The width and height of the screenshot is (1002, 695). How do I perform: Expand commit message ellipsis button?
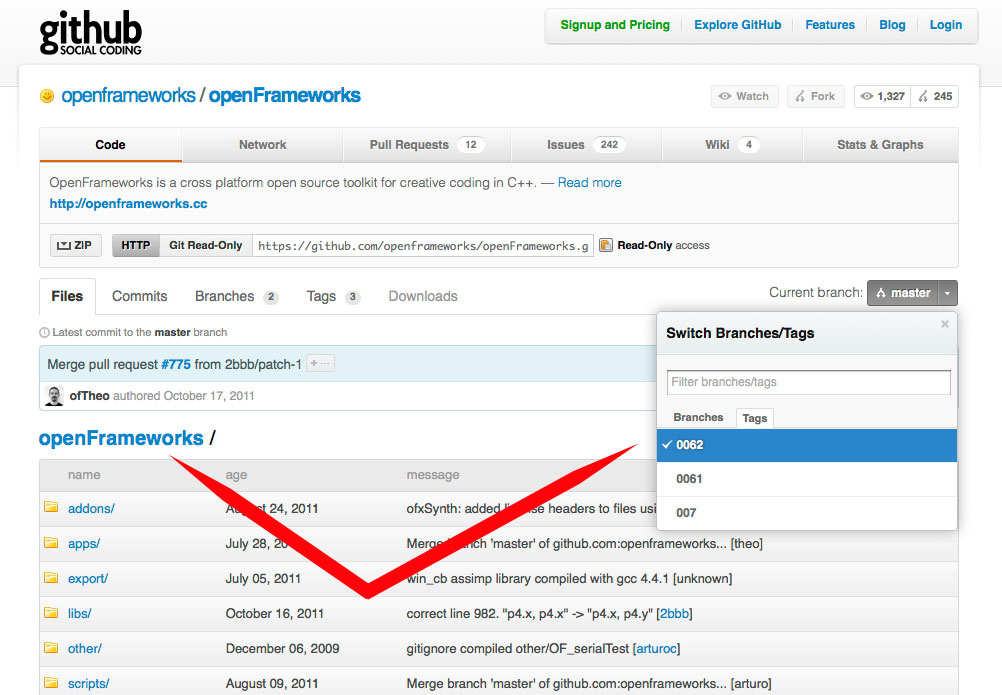[x=320, y=363]
